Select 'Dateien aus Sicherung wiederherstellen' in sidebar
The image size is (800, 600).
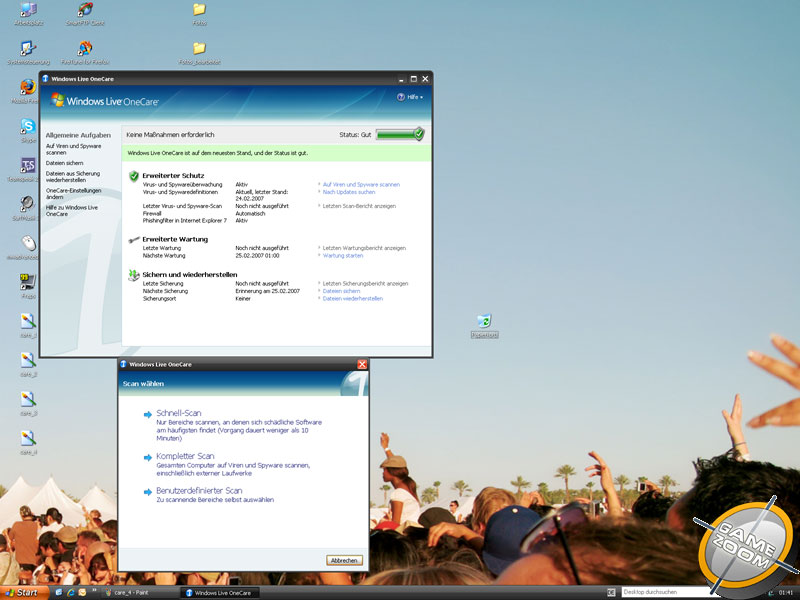coord(73,177)
